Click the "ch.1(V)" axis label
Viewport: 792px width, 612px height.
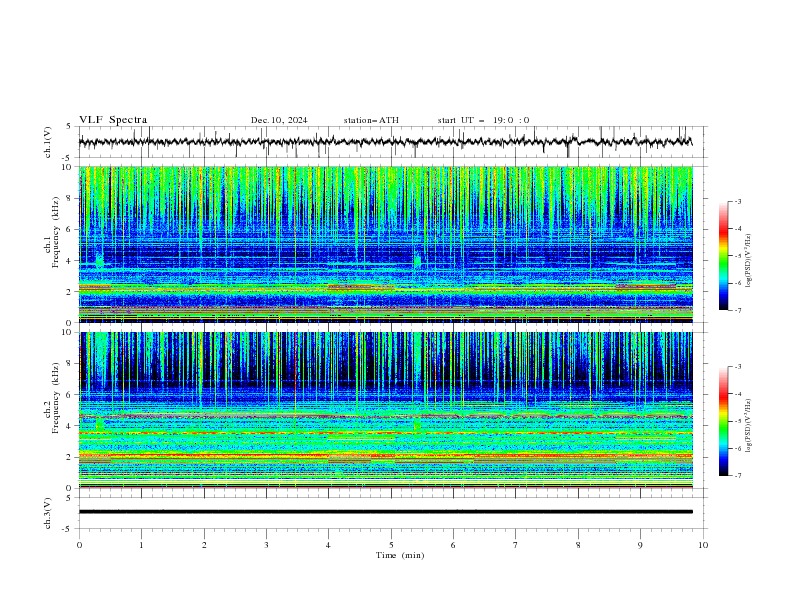[x=48, y=142]
